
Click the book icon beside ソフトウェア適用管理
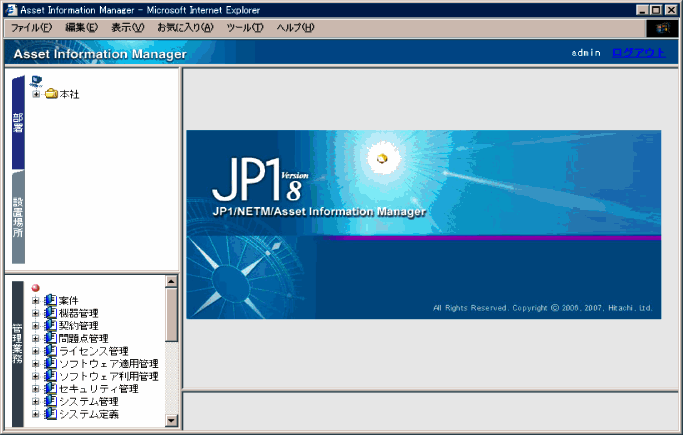[x=51, y=363]
